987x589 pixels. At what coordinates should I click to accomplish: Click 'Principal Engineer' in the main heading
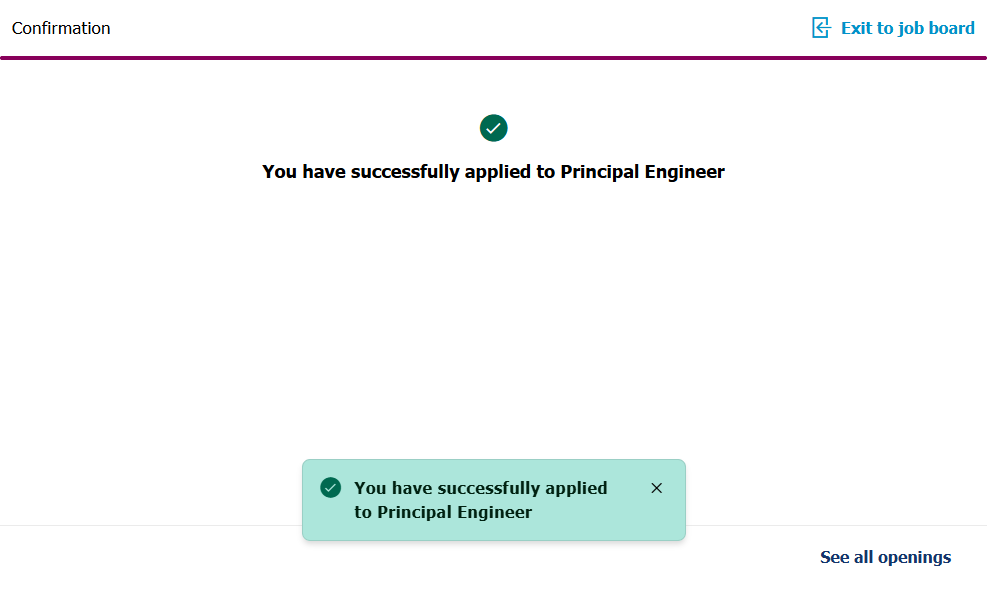coord(642,171)
